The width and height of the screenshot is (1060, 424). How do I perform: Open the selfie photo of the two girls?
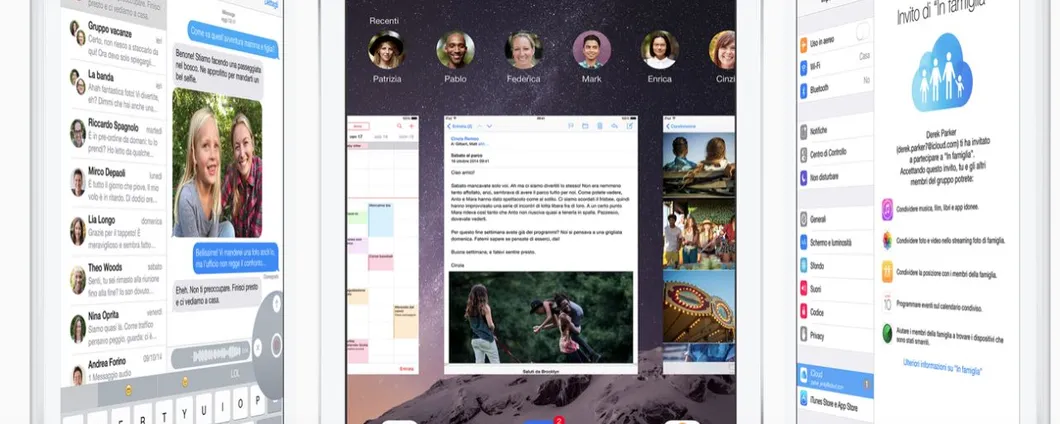point(217,162)
